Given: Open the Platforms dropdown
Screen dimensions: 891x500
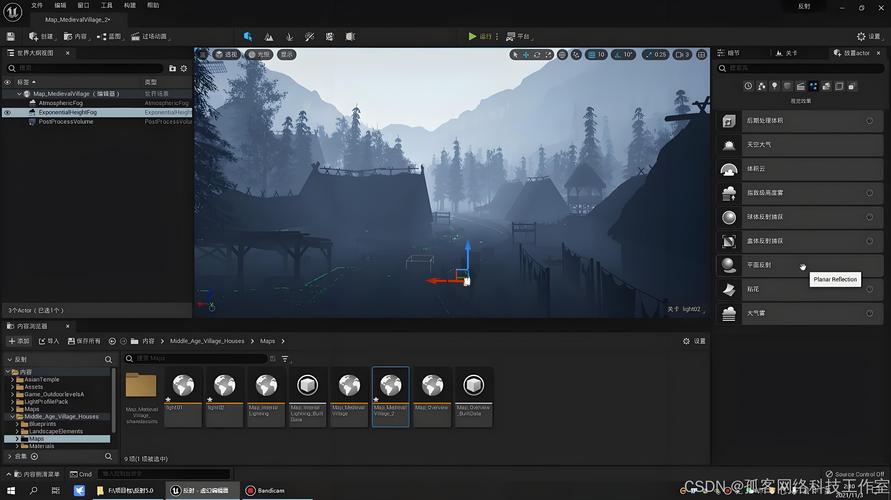Looking at the screenshot, I should click(518, 36).
